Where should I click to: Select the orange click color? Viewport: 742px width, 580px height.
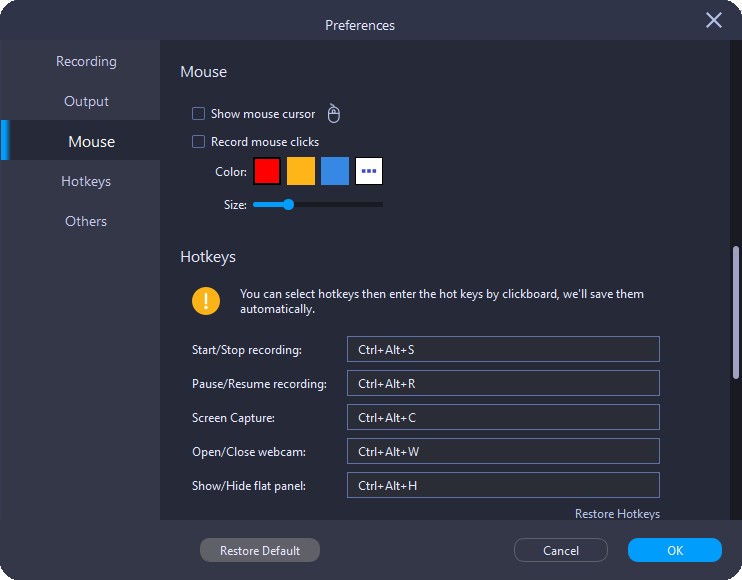(301, 171)
